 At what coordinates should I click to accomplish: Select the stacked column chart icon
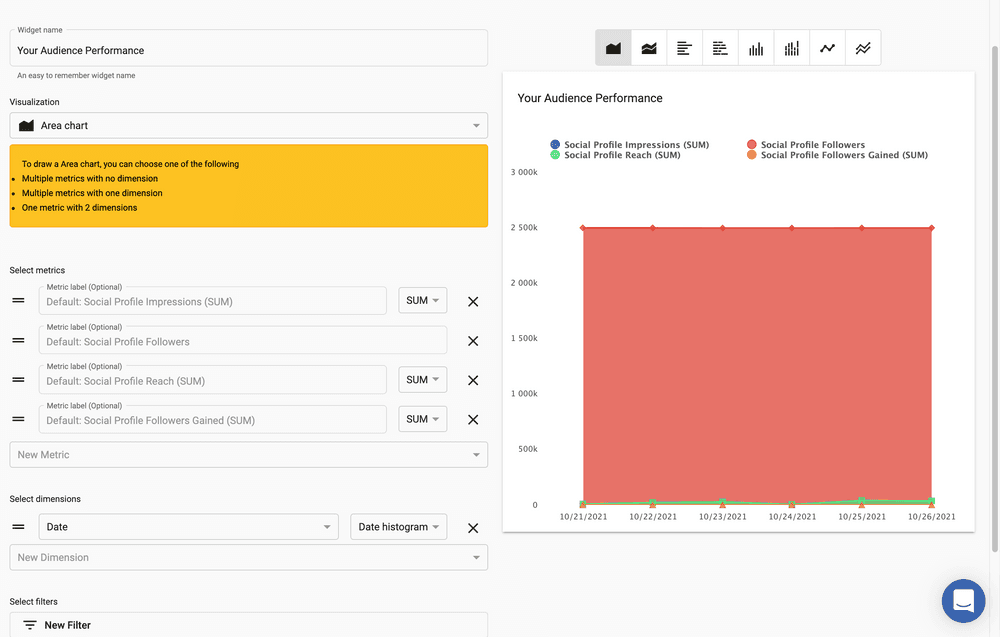coord(791,48)
